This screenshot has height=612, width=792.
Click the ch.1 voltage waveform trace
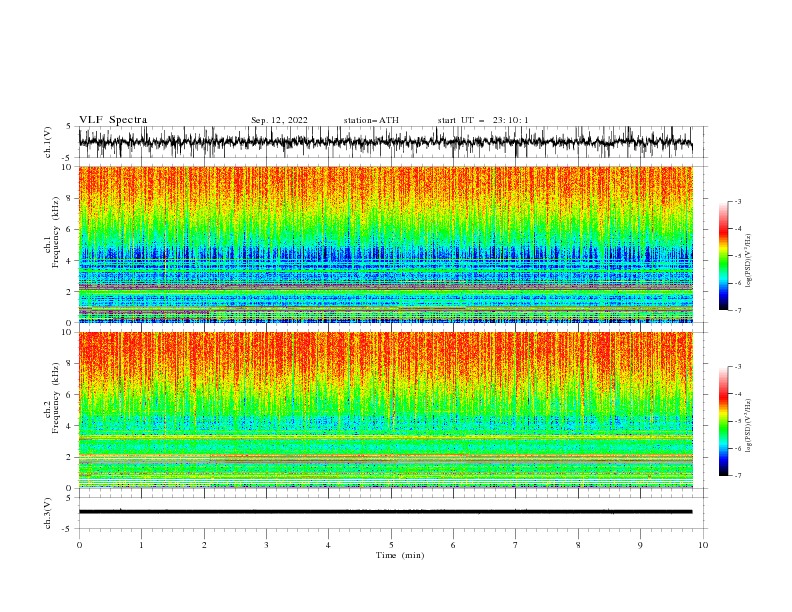point(385,142)
